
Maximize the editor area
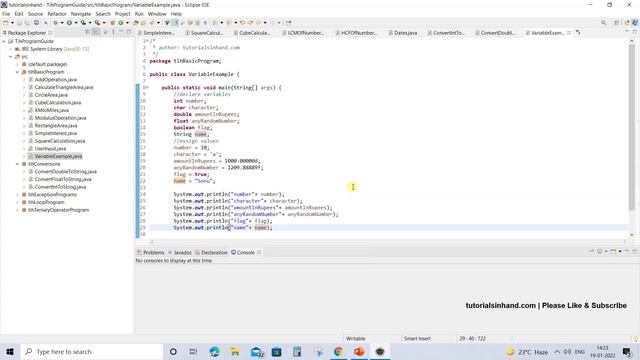click(635, 31)
